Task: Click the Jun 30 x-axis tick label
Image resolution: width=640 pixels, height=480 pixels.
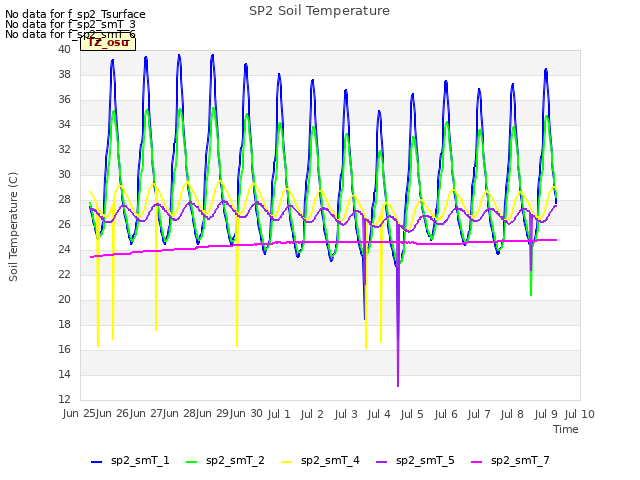Action: point(246,413)
